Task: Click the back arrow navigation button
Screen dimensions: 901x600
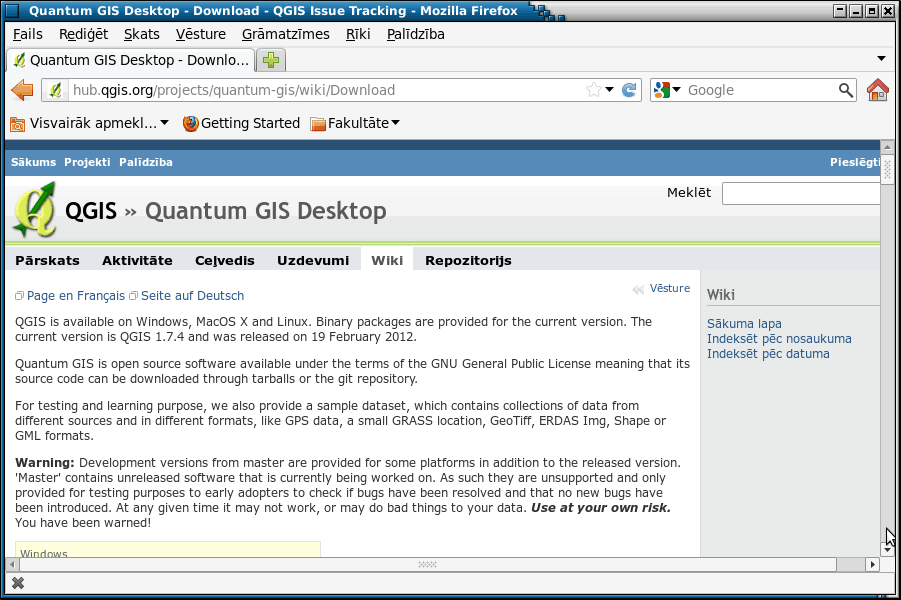Action: (22, 90)
